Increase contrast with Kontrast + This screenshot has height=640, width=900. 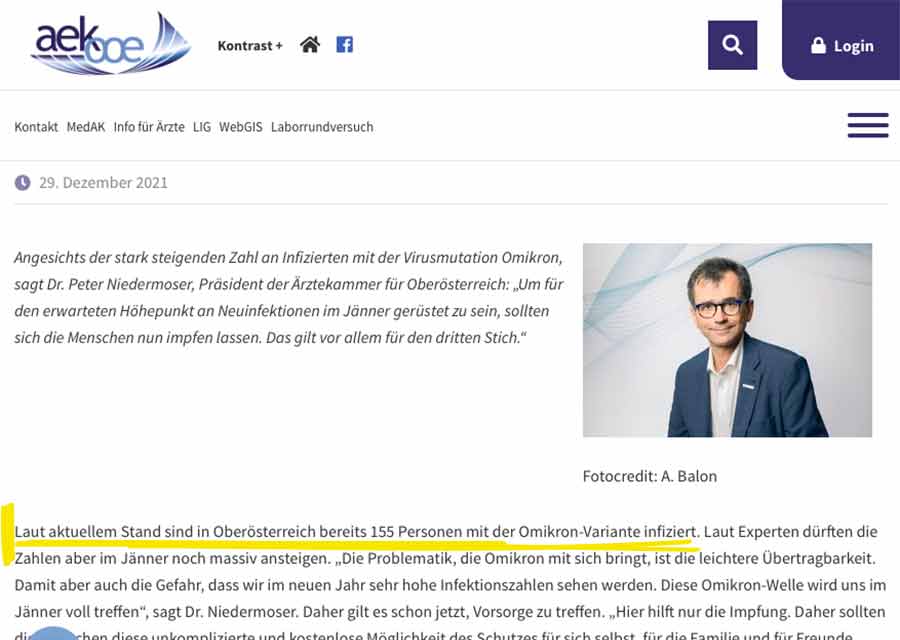tap(250, 45)
